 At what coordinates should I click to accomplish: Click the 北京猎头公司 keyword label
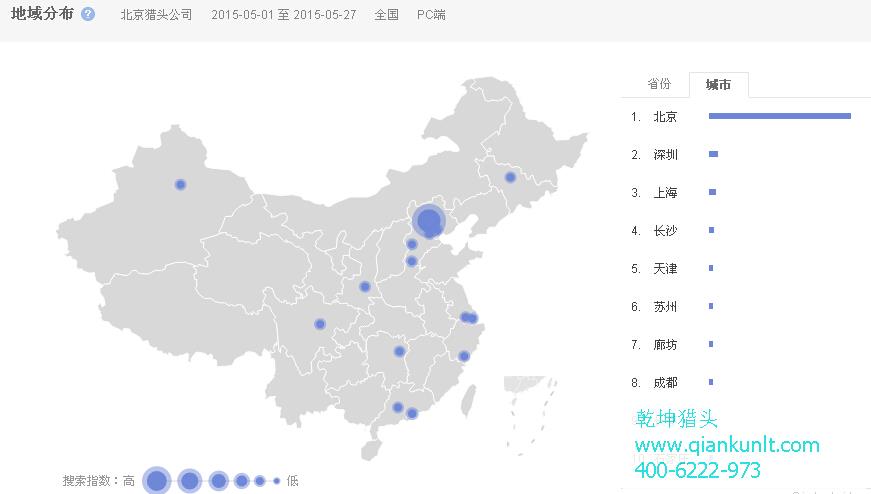point(156,15)
